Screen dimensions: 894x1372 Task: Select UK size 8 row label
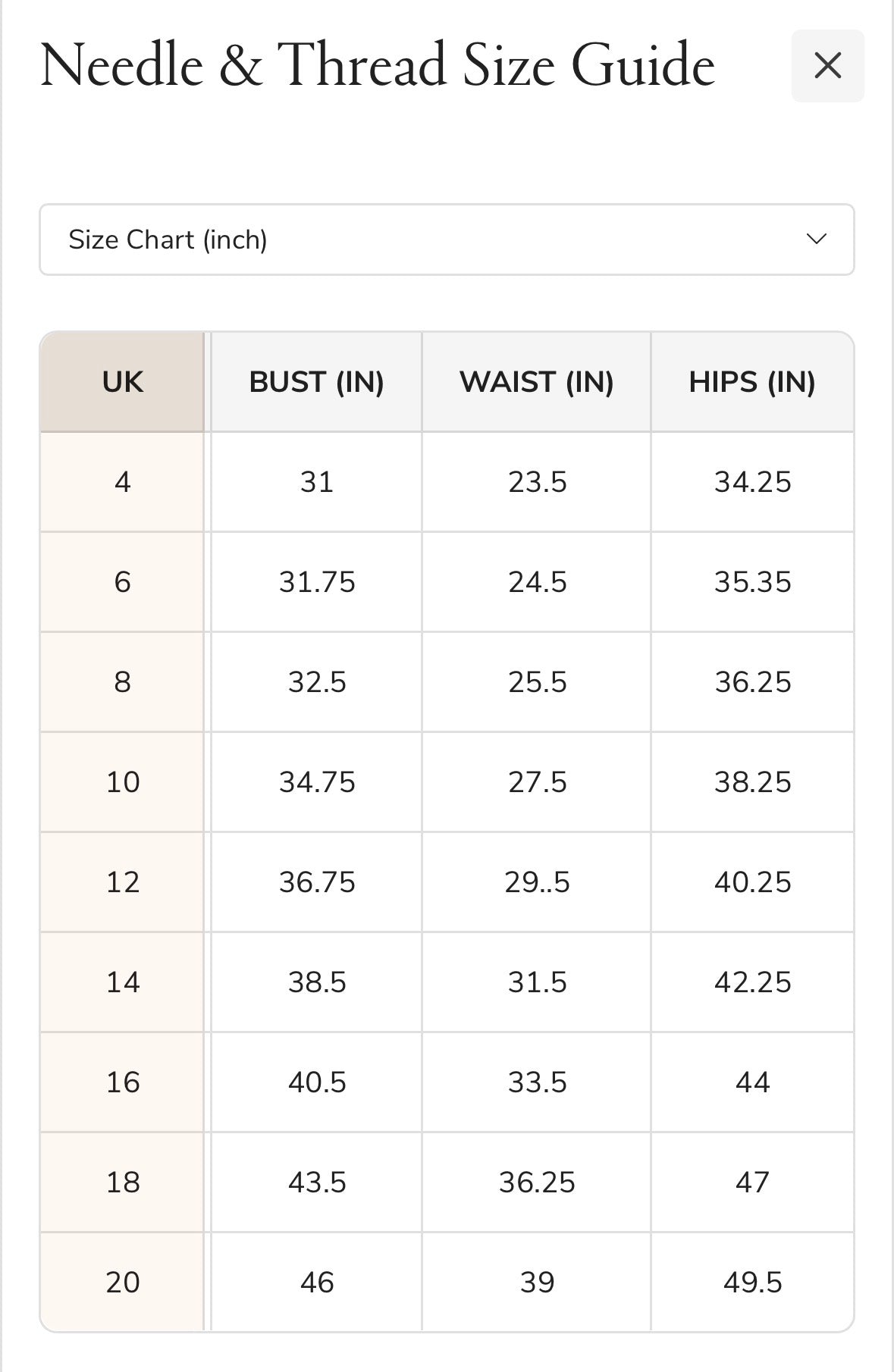pyautogui.click(x=122, y=682)
